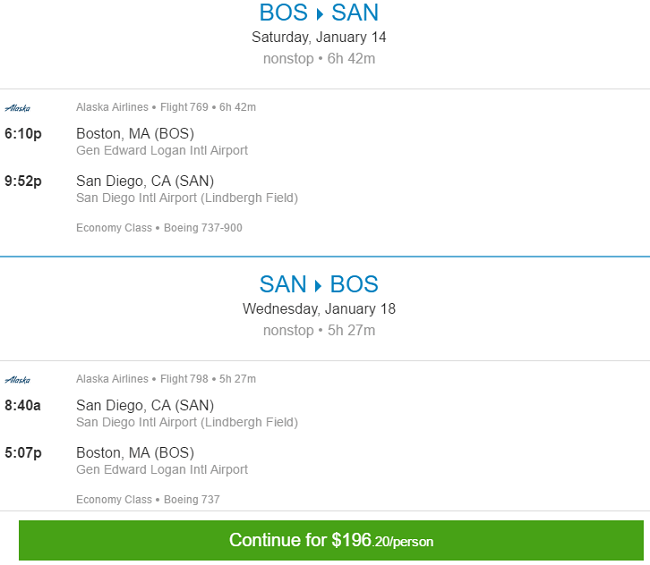
Task: Click the Alaska Airlines logo for Flight 769
Action: [17, 108]
